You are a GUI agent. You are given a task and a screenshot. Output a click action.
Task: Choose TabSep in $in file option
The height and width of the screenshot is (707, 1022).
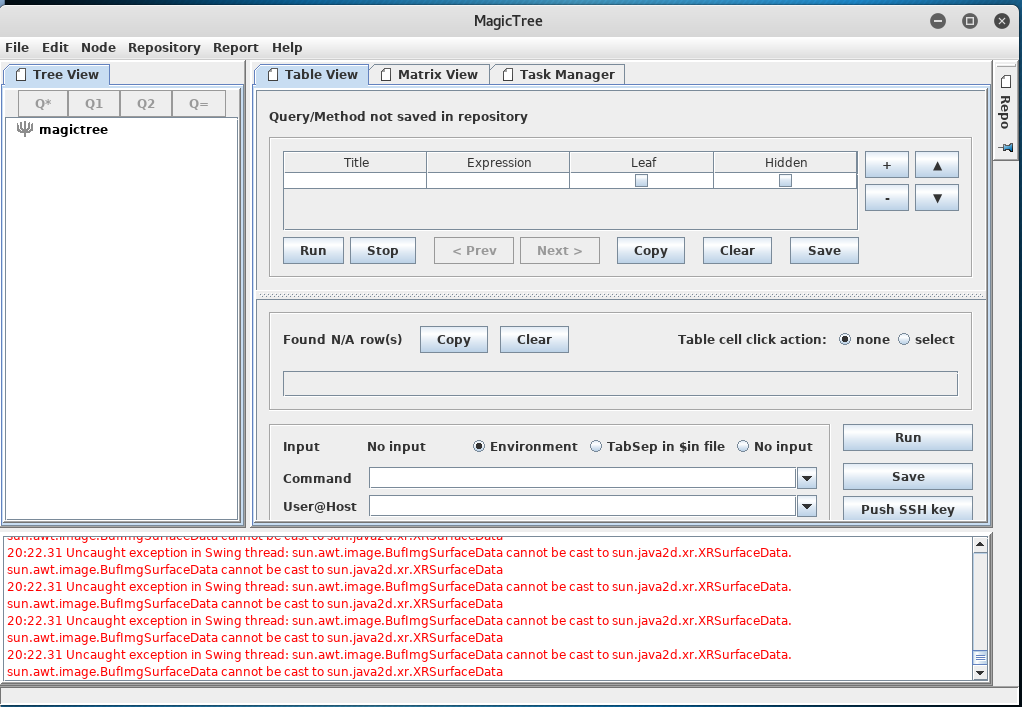click(596, 446)
